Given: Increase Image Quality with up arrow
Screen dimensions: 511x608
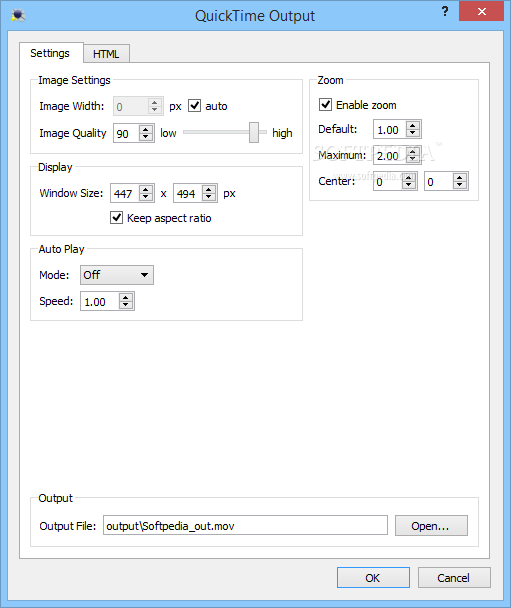Looking at the screenshot, I should 146,130.
